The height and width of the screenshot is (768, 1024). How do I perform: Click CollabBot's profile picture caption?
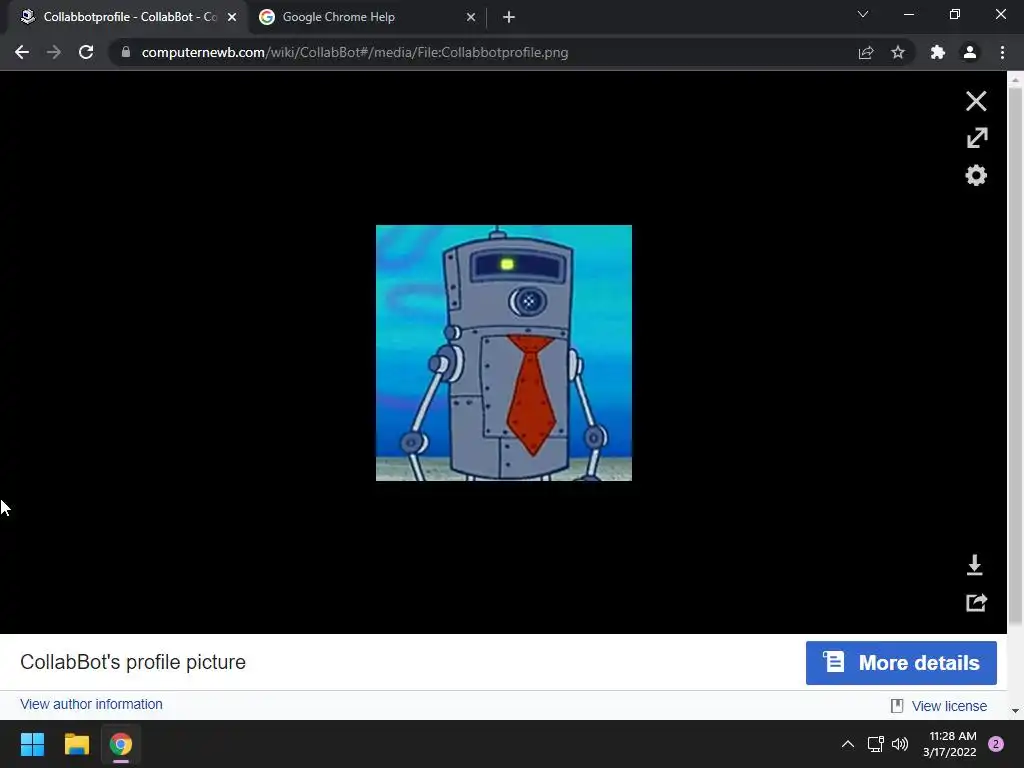point(133,662)
